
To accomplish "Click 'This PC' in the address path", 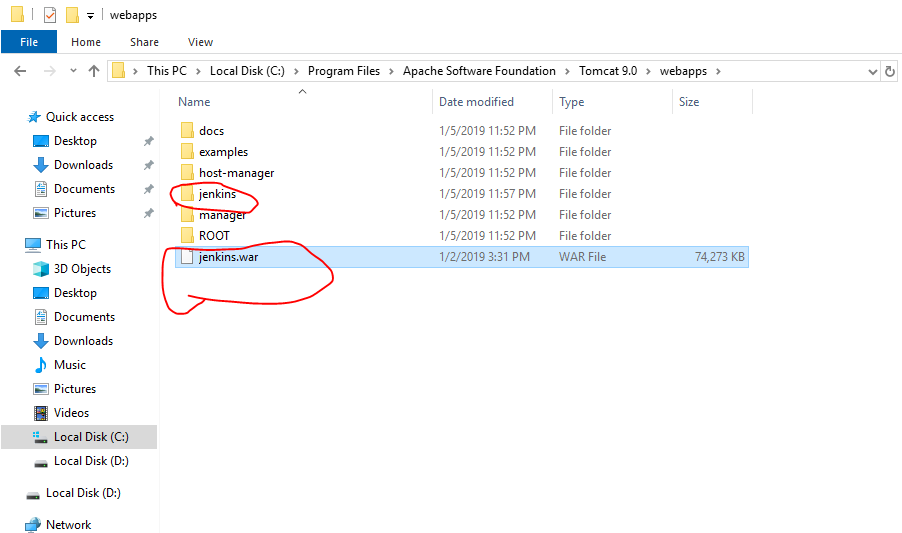I will (x=167, y=71).
